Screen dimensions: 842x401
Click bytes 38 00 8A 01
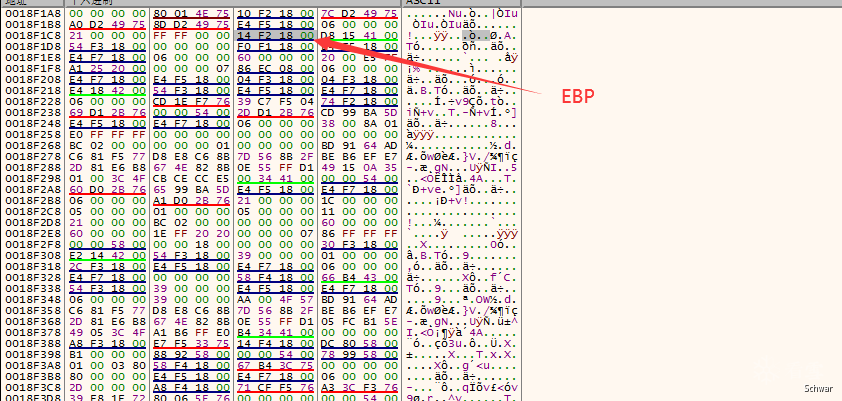pyautogui.click(x=359, y=123)
